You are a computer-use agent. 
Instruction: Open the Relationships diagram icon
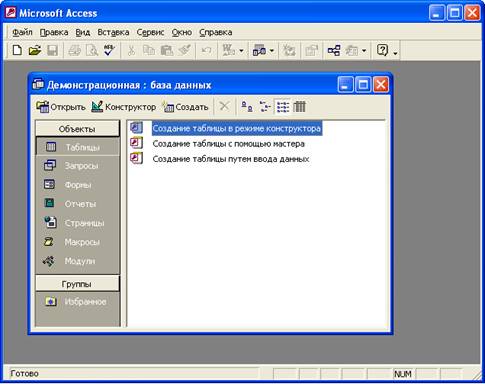[334, 50]
